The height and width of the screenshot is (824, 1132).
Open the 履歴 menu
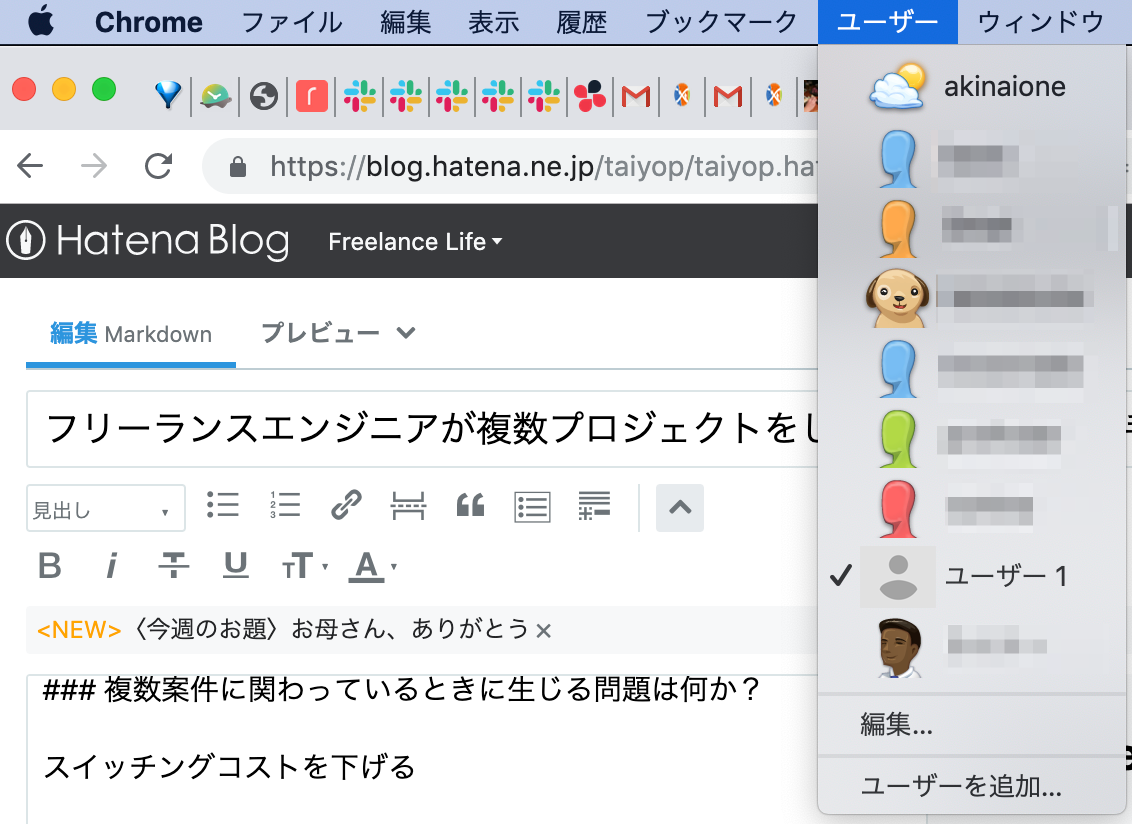582,22
